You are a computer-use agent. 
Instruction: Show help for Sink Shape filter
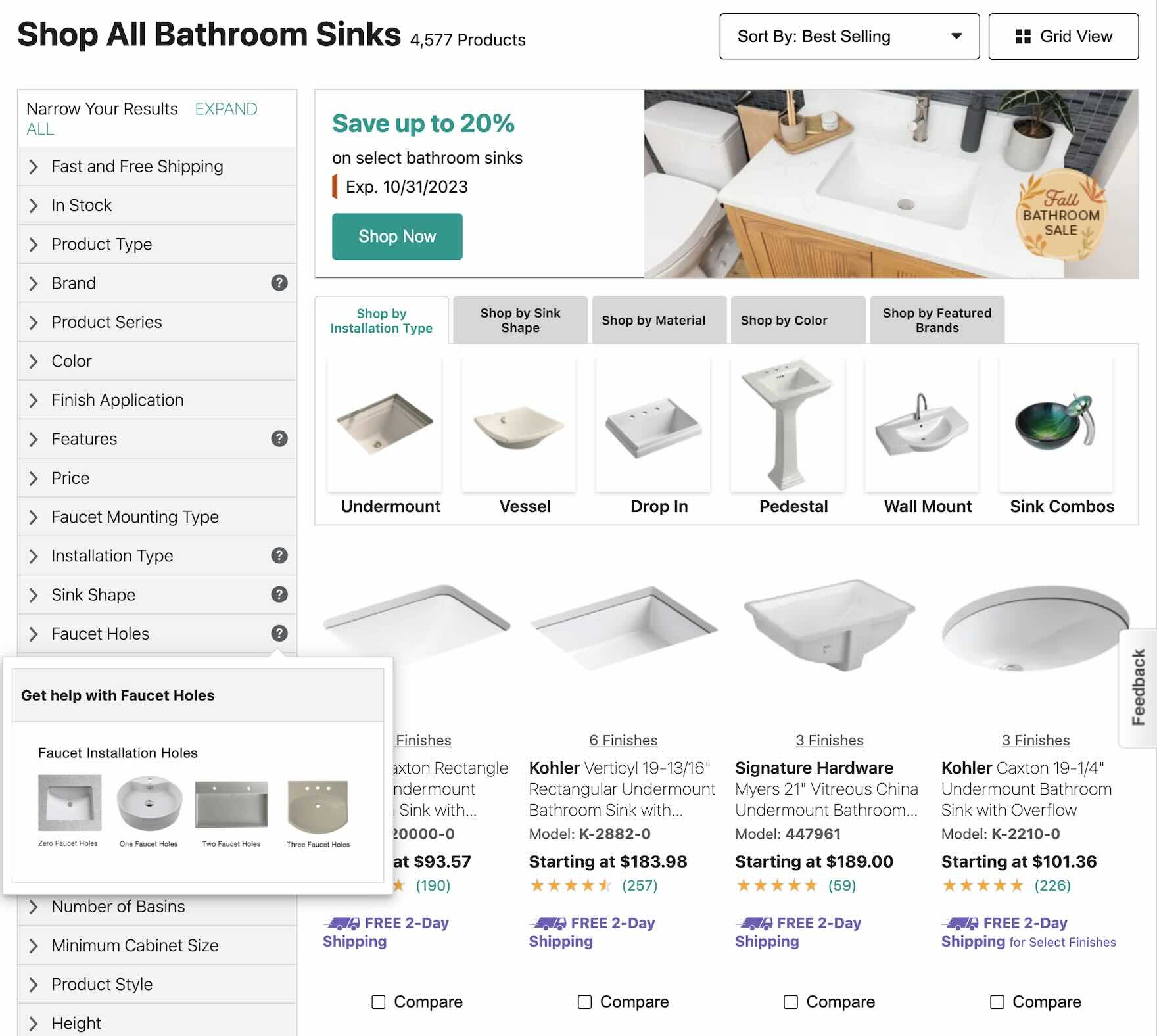[x=279, y=594]
